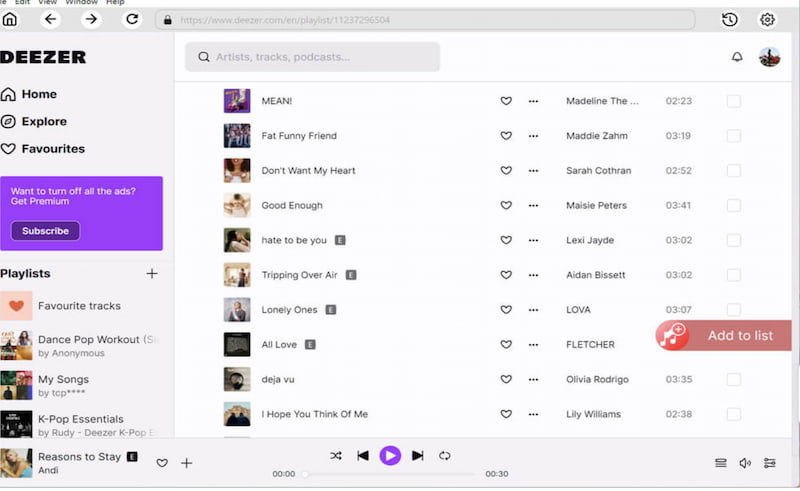The image size is (800, 491).
Task: Click the browser home icon
Action: 10,19
